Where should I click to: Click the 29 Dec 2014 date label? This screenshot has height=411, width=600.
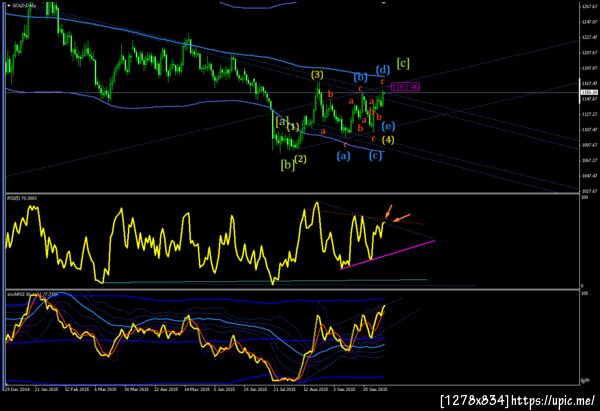17,389
